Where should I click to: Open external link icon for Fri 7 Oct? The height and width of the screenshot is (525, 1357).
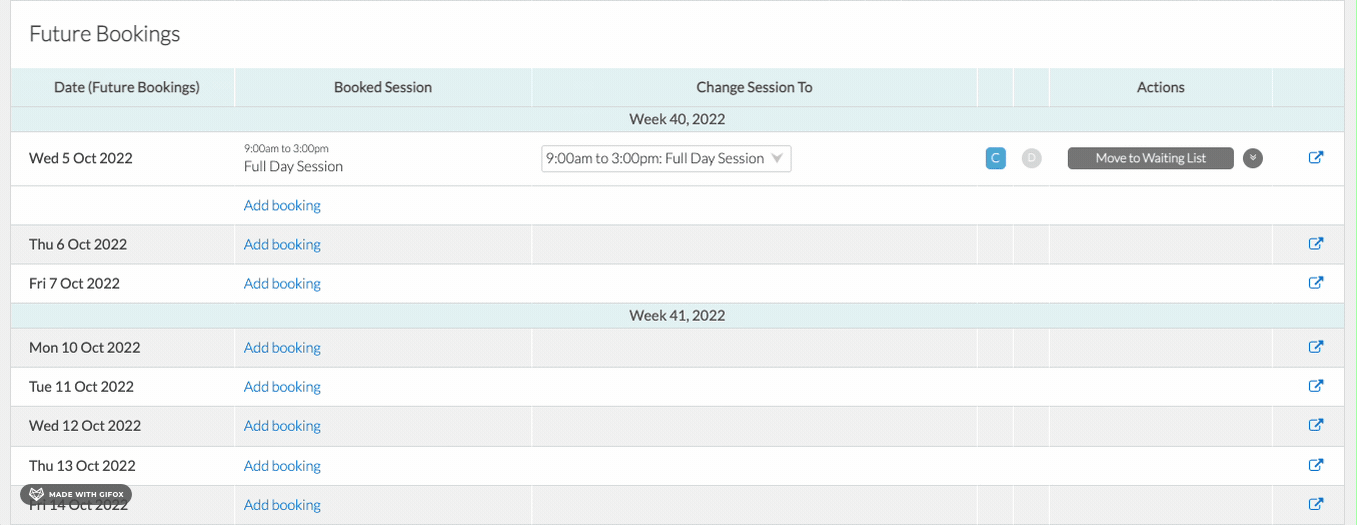click(x=1316, y=282)
